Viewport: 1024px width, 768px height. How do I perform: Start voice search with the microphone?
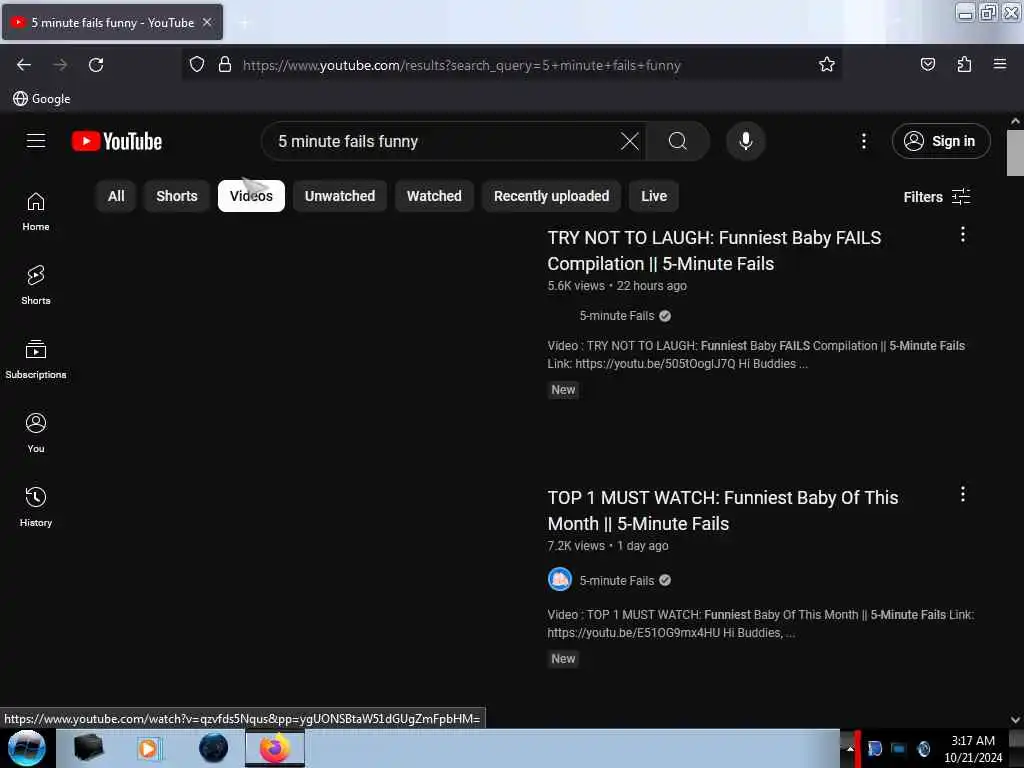[745, 141]
